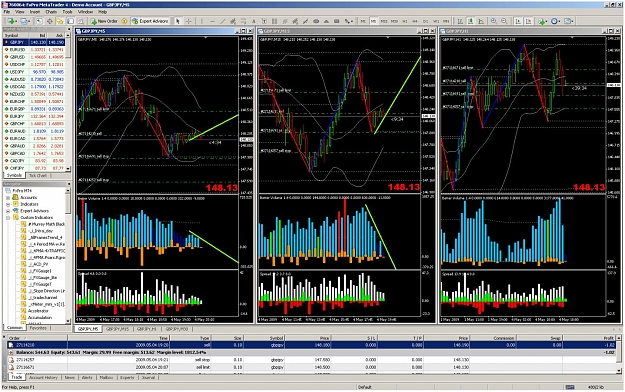Toggle the Market Watch panel icon
Viewport: 625px width, 392px height.
pos(39,21)
